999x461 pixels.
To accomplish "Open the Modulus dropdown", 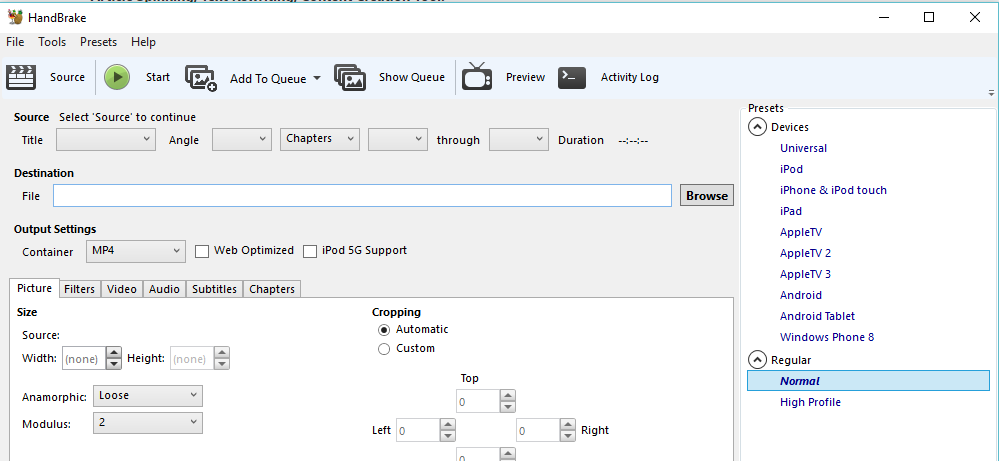I will pos(148,423).
